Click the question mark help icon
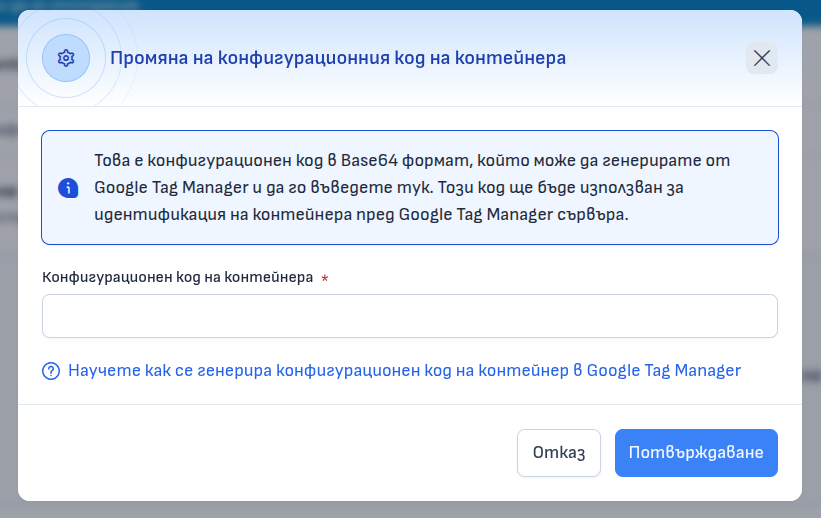 click(51, 371)
